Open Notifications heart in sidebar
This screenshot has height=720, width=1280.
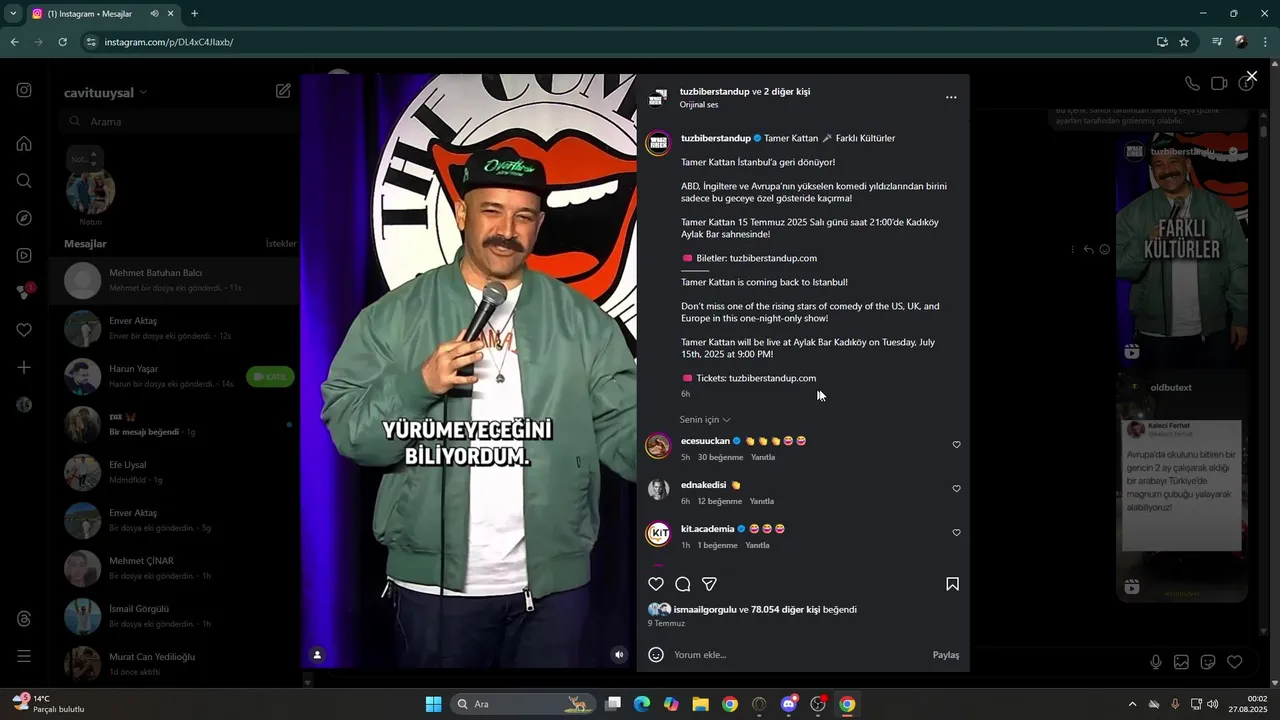(24, 330)
